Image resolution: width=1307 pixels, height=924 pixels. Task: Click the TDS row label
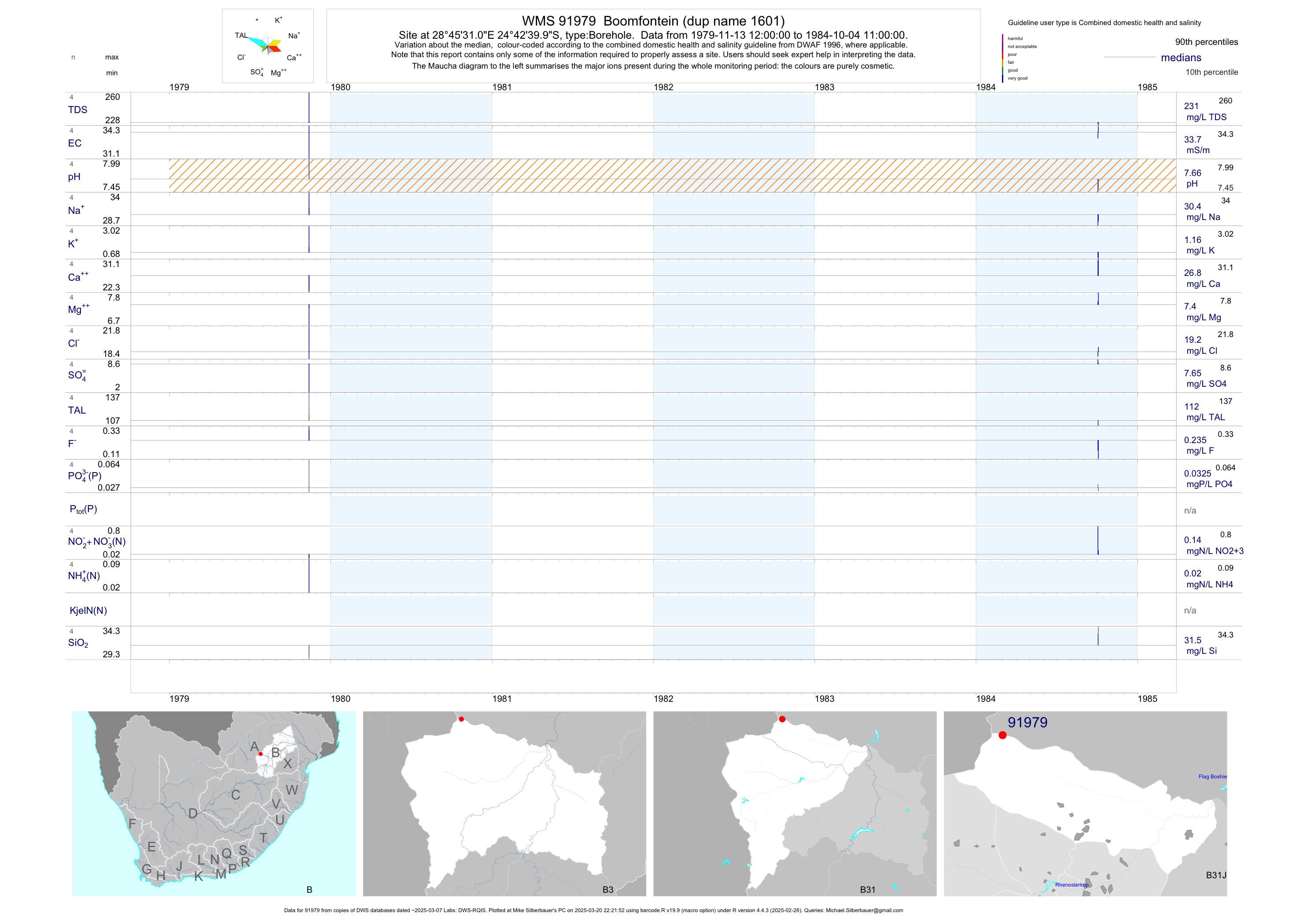pyautogui.click(x=77, y=110)
